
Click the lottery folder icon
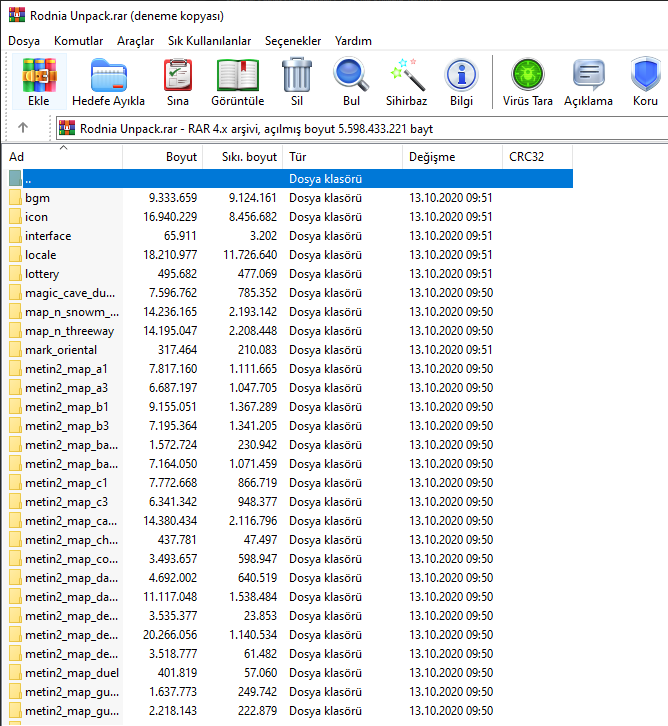click(x=15, y=274)
